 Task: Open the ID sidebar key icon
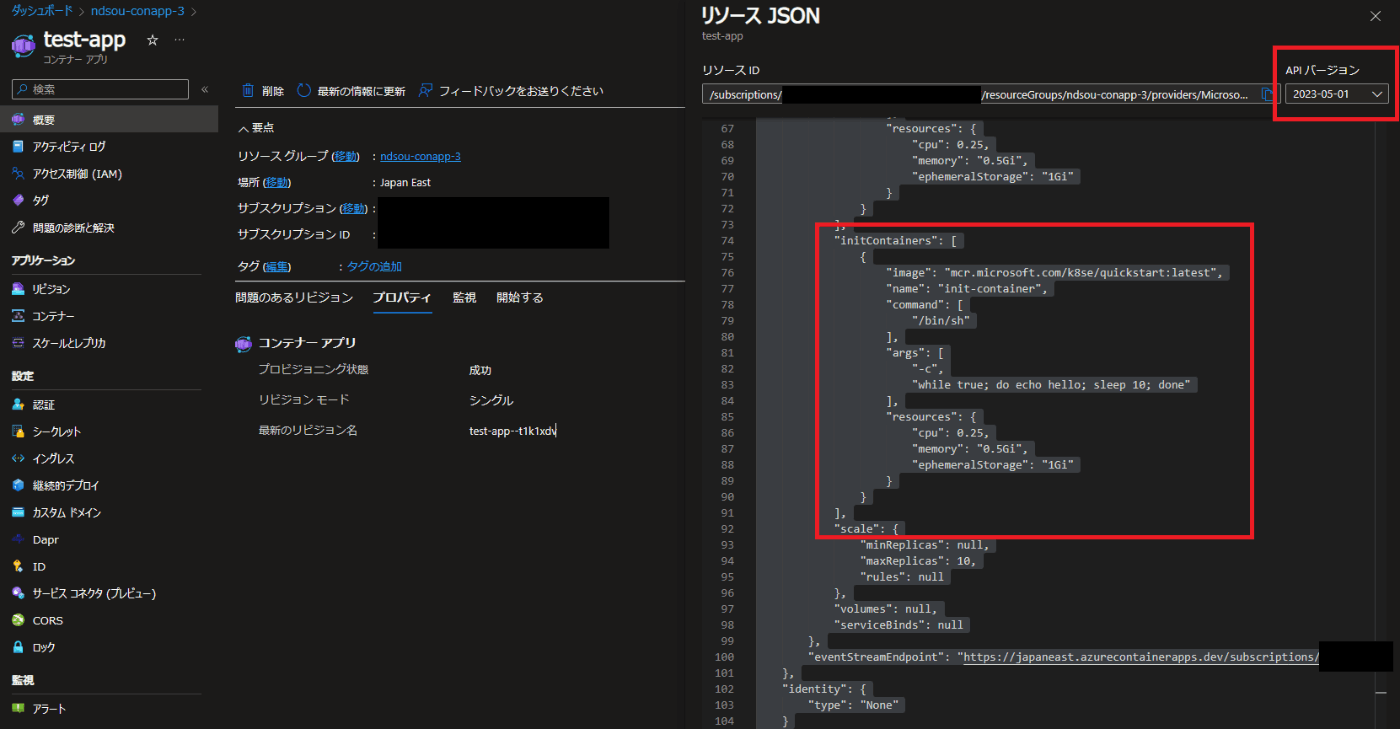point(17,567)
